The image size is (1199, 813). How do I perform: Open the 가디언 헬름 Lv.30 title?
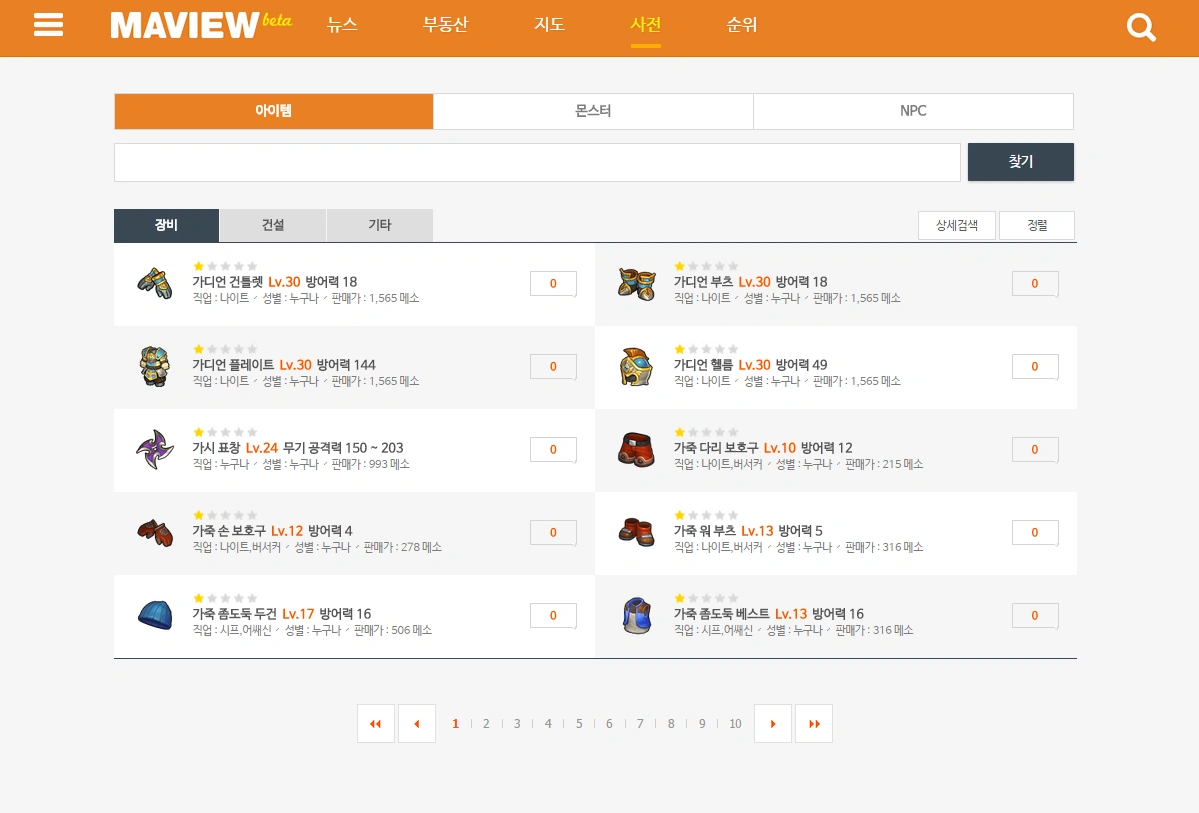722,365
